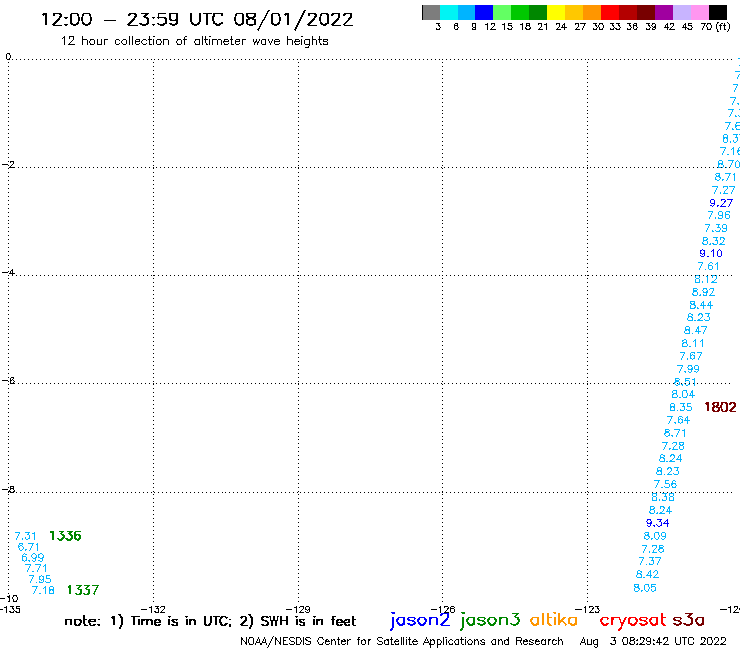Click wave height value 8.47
740x650 pixels.
(696, 330)
